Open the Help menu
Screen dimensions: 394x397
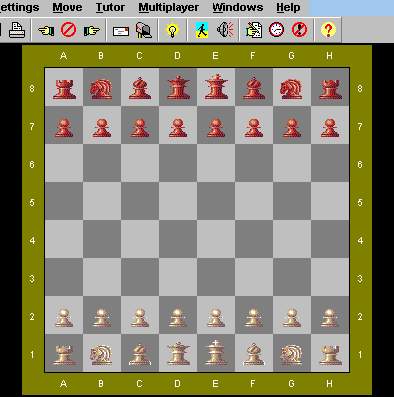point(288,7)
